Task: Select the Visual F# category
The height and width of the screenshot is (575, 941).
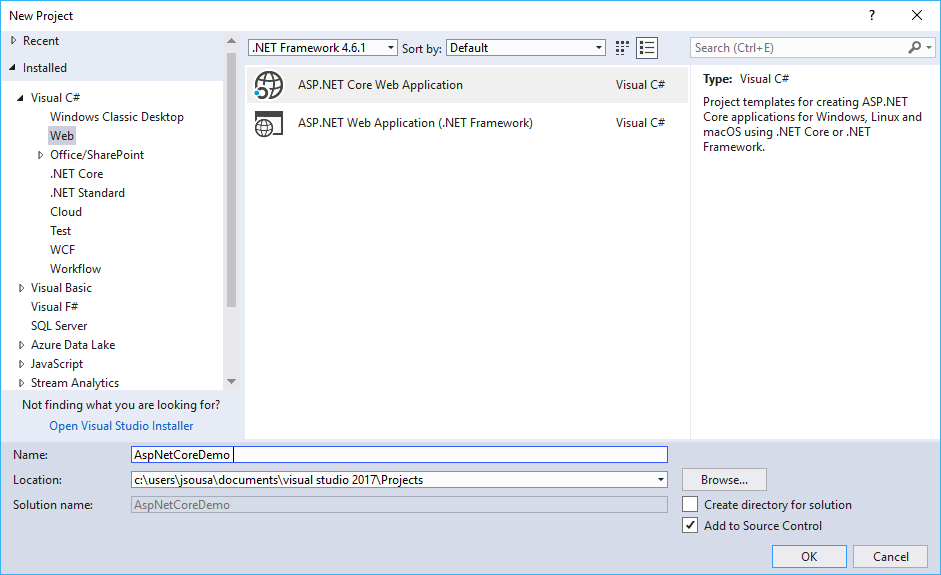Action: tap(55, 307)
